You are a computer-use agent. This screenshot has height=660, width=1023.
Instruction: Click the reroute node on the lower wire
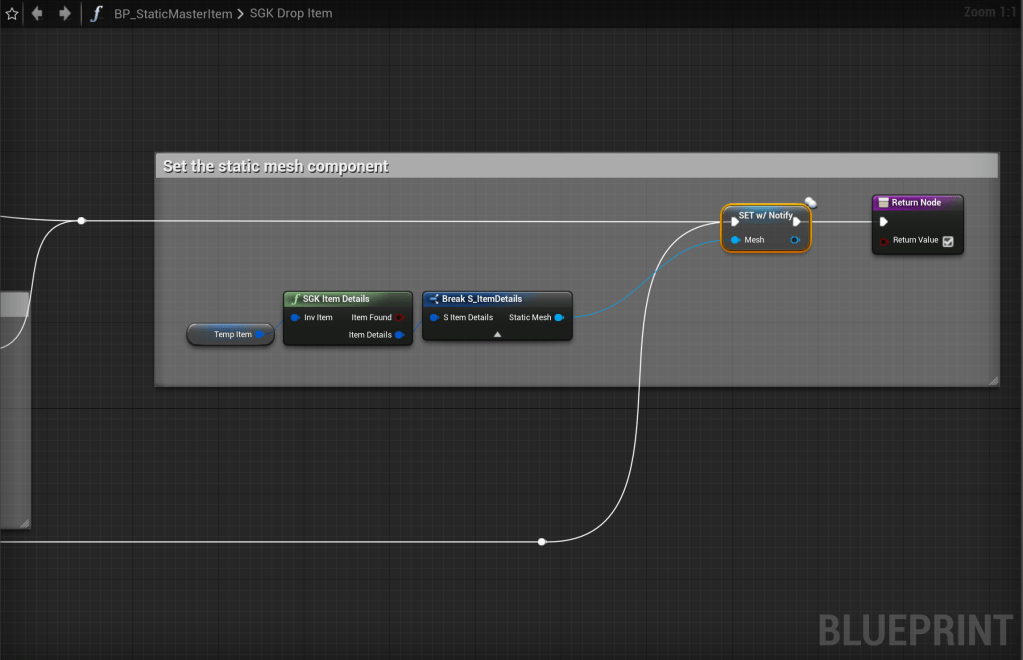point(542,542)
